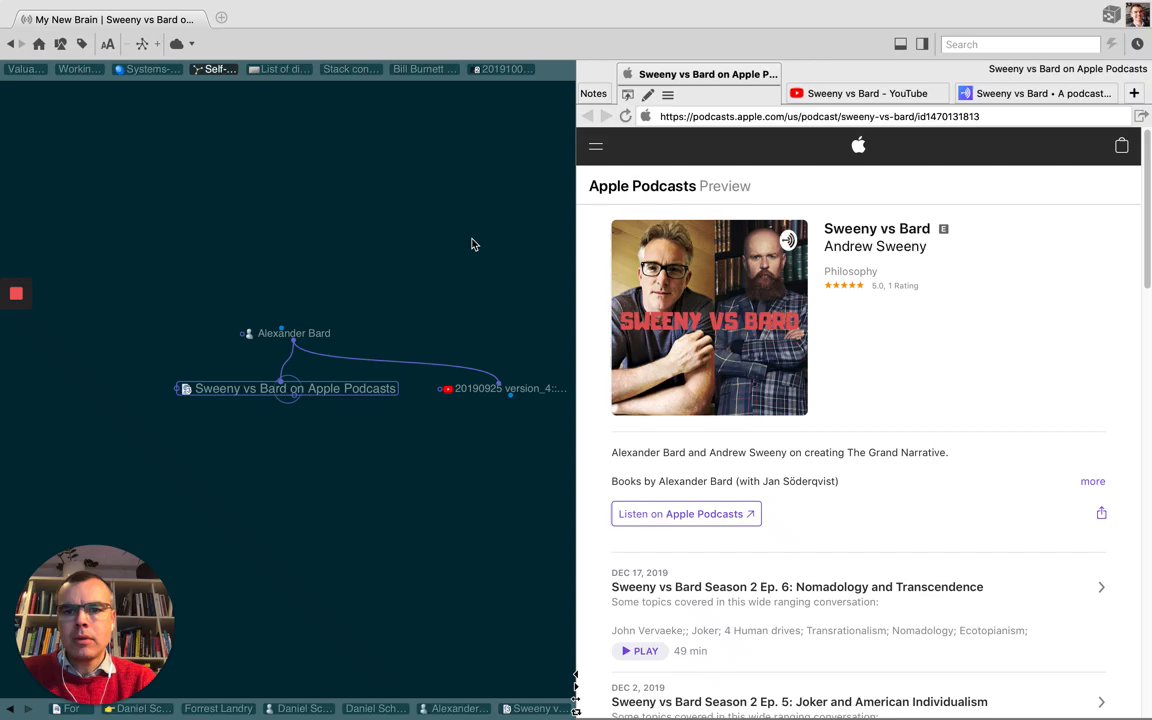Open the text size AA control
Viewport: 1152px width, 720px height.
107,44
